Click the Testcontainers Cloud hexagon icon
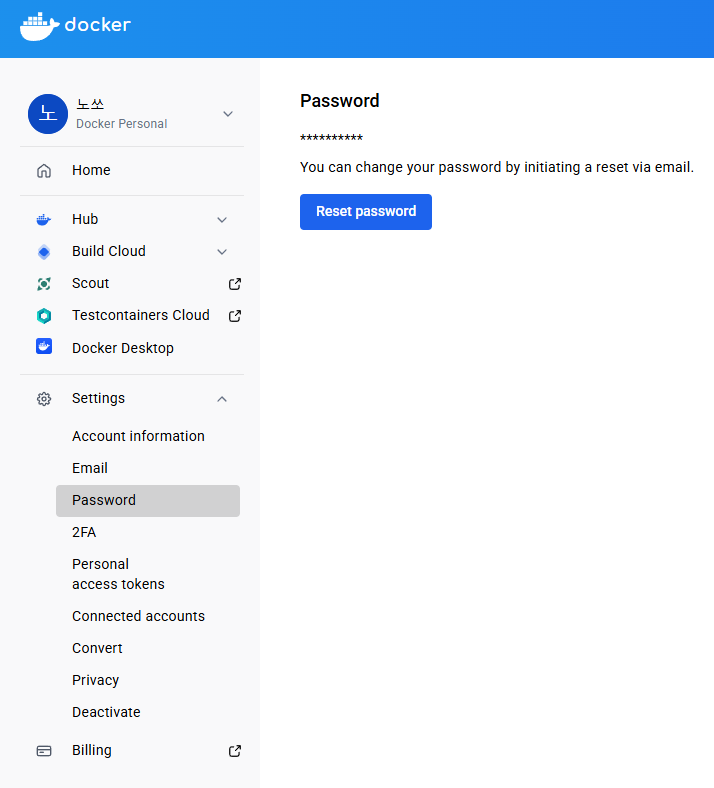 point(44,316)
